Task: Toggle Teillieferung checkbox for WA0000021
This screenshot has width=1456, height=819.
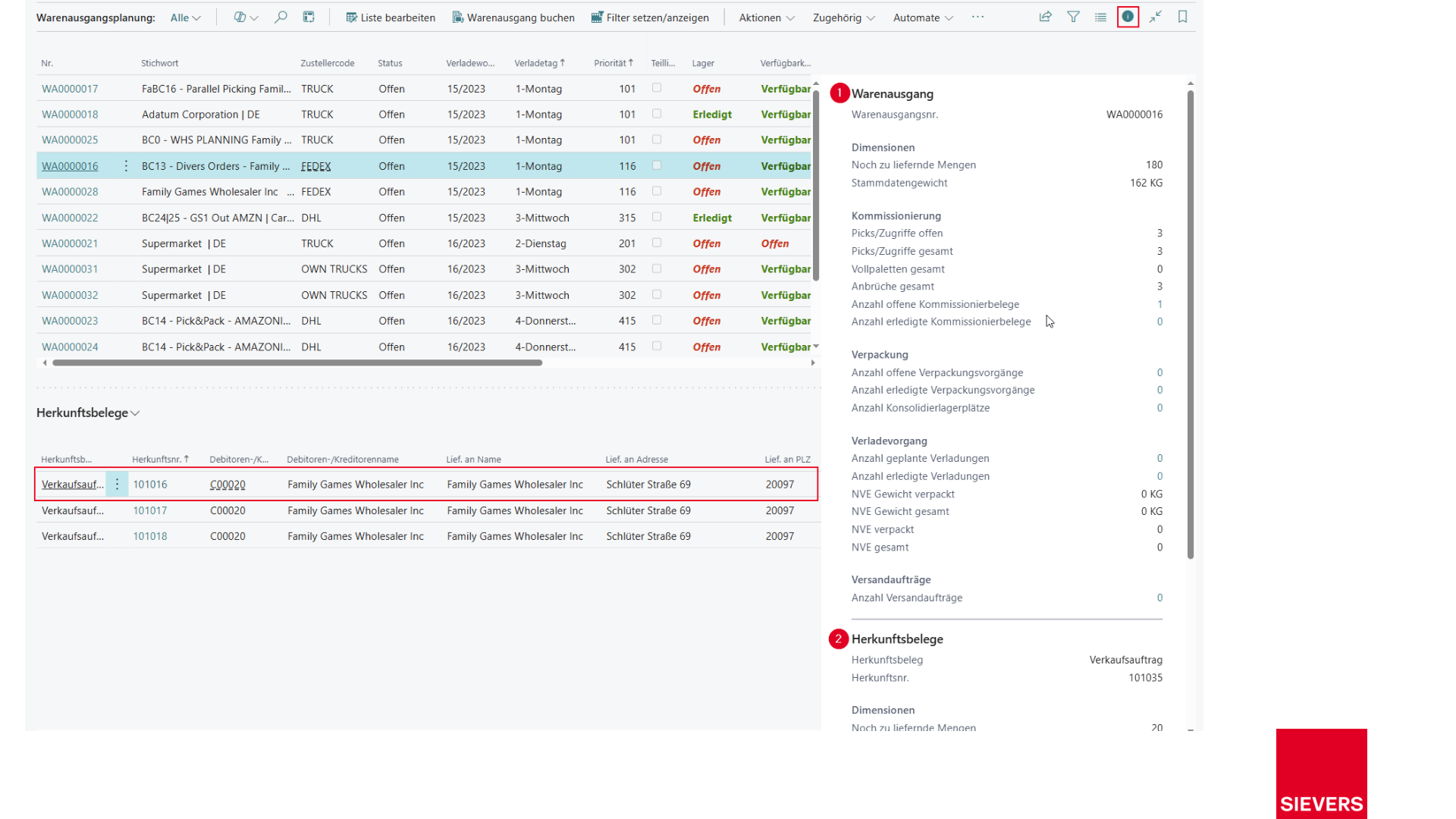Action: tap(657, 243)
